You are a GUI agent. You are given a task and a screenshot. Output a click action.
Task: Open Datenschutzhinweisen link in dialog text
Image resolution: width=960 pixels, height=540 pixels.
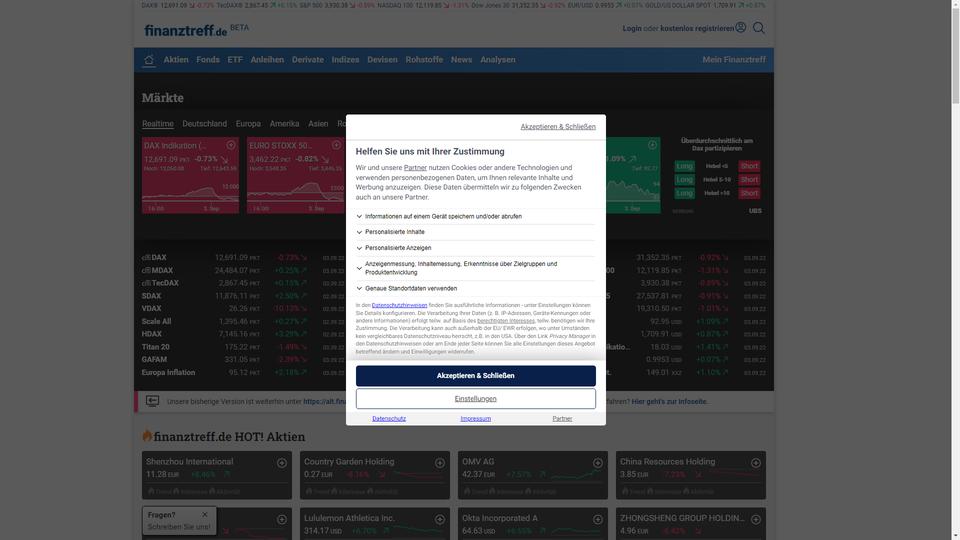[x=399, y=305]
